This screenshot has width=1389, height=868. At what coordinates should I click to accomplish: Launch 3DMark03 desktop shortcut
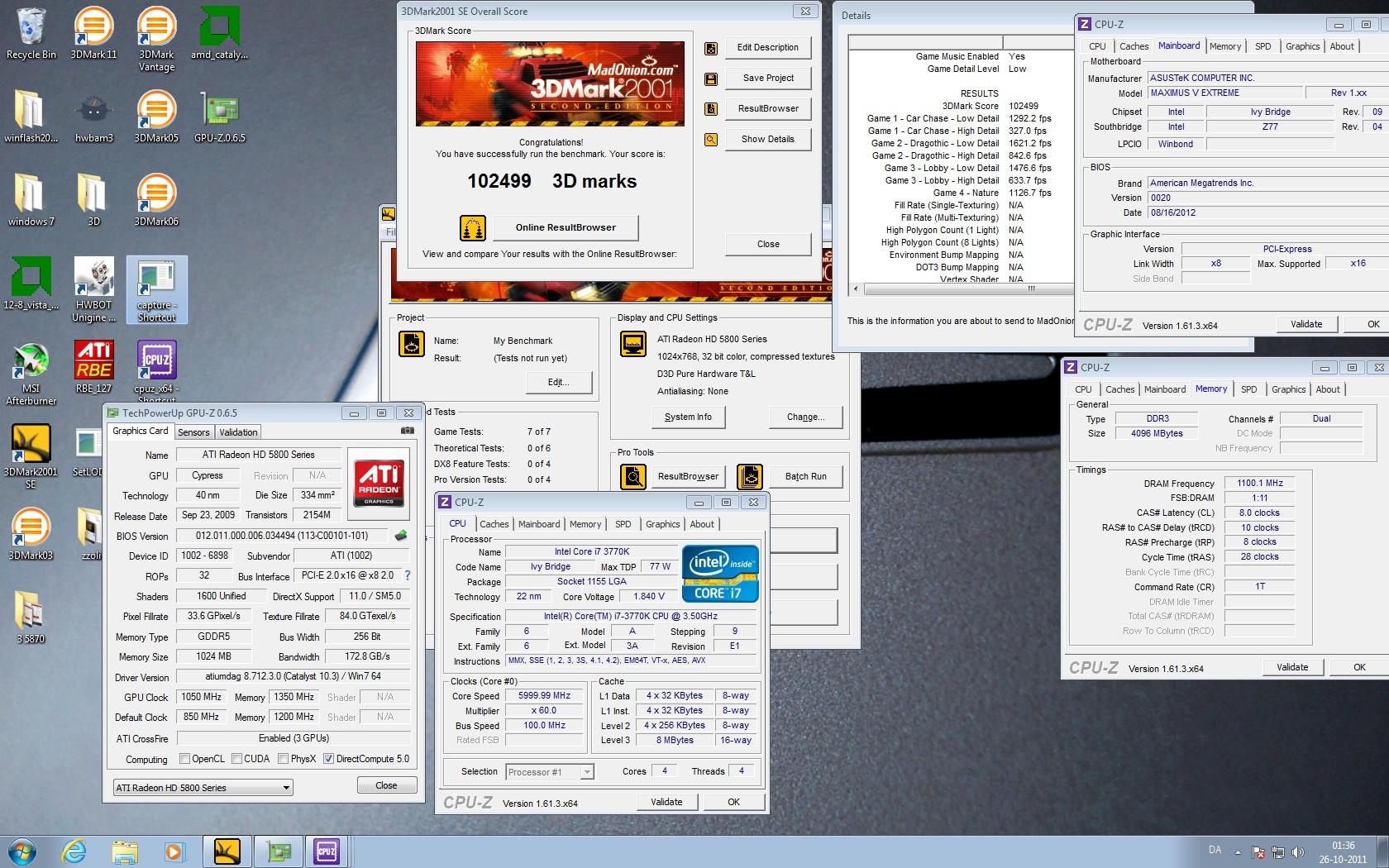click(x=31, y=534)
